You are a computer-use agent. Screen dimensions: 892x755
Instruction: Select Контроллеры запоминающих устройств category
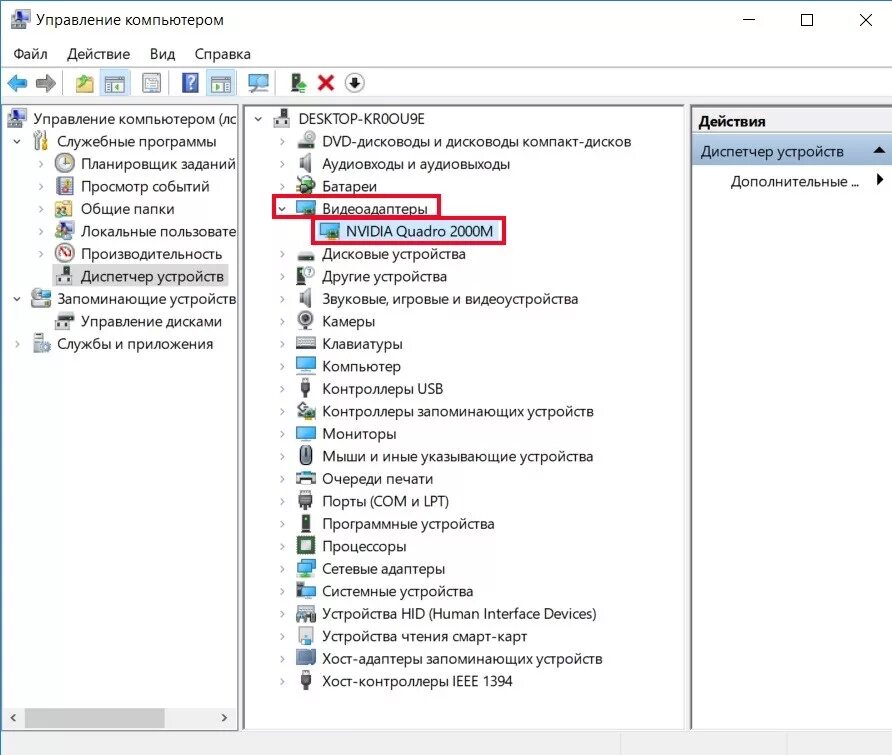point(457,411)
